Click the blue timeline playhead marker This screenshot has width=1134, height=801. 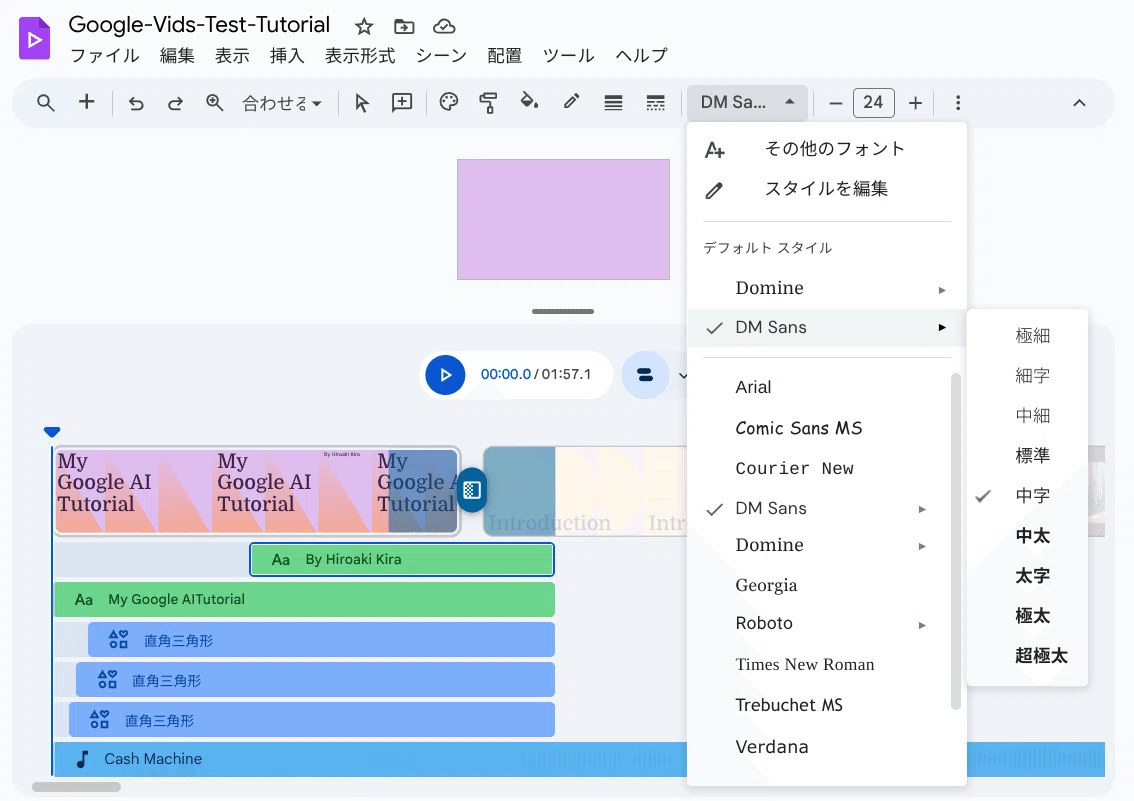point(51,432)
